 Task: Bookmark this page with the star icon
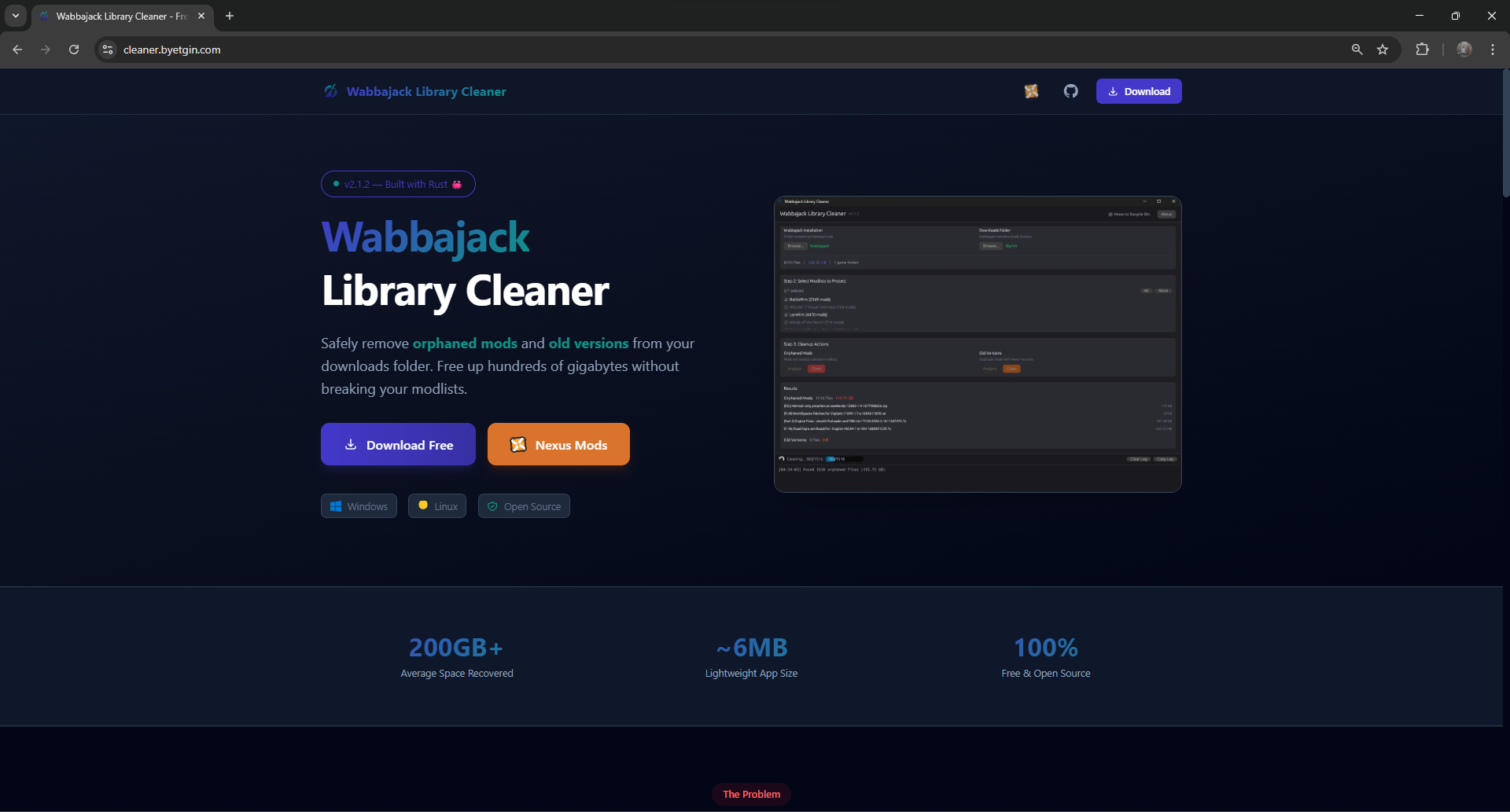tap(1383, 50)
